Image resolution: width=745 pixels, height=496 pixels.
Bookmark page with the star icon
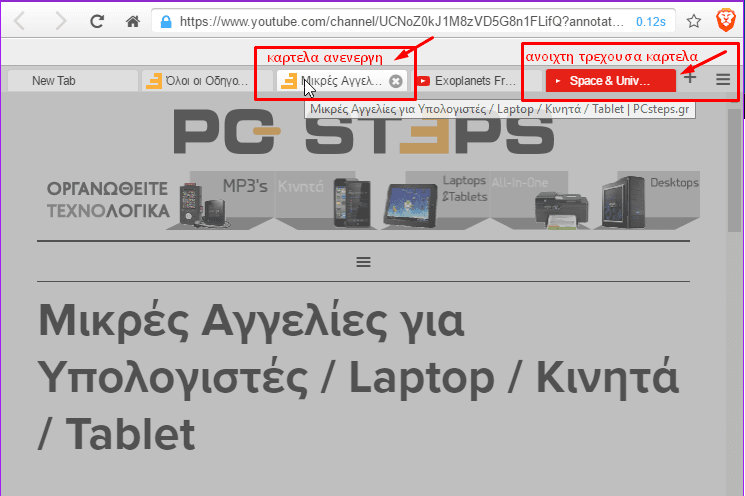694,21
